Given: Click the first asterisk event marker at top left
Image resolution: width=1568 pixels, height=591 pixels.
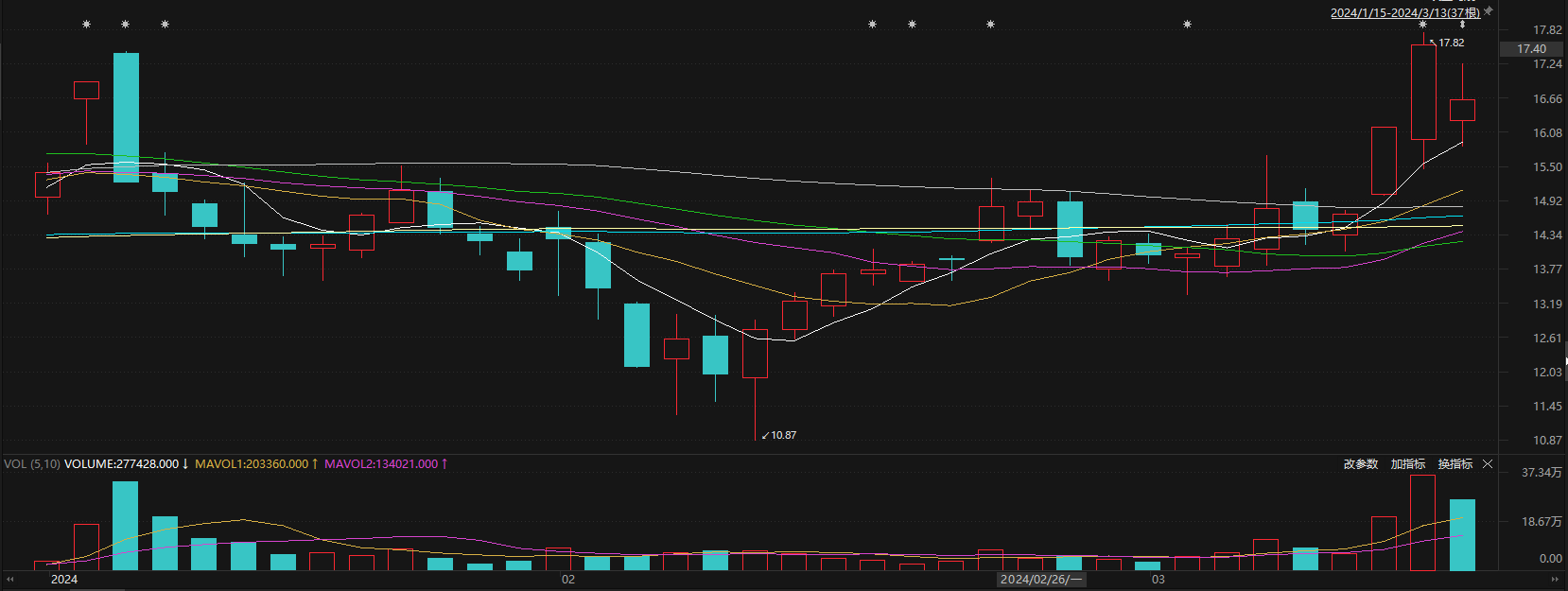Looking at the screenshot, I should (x=86, y=25).
